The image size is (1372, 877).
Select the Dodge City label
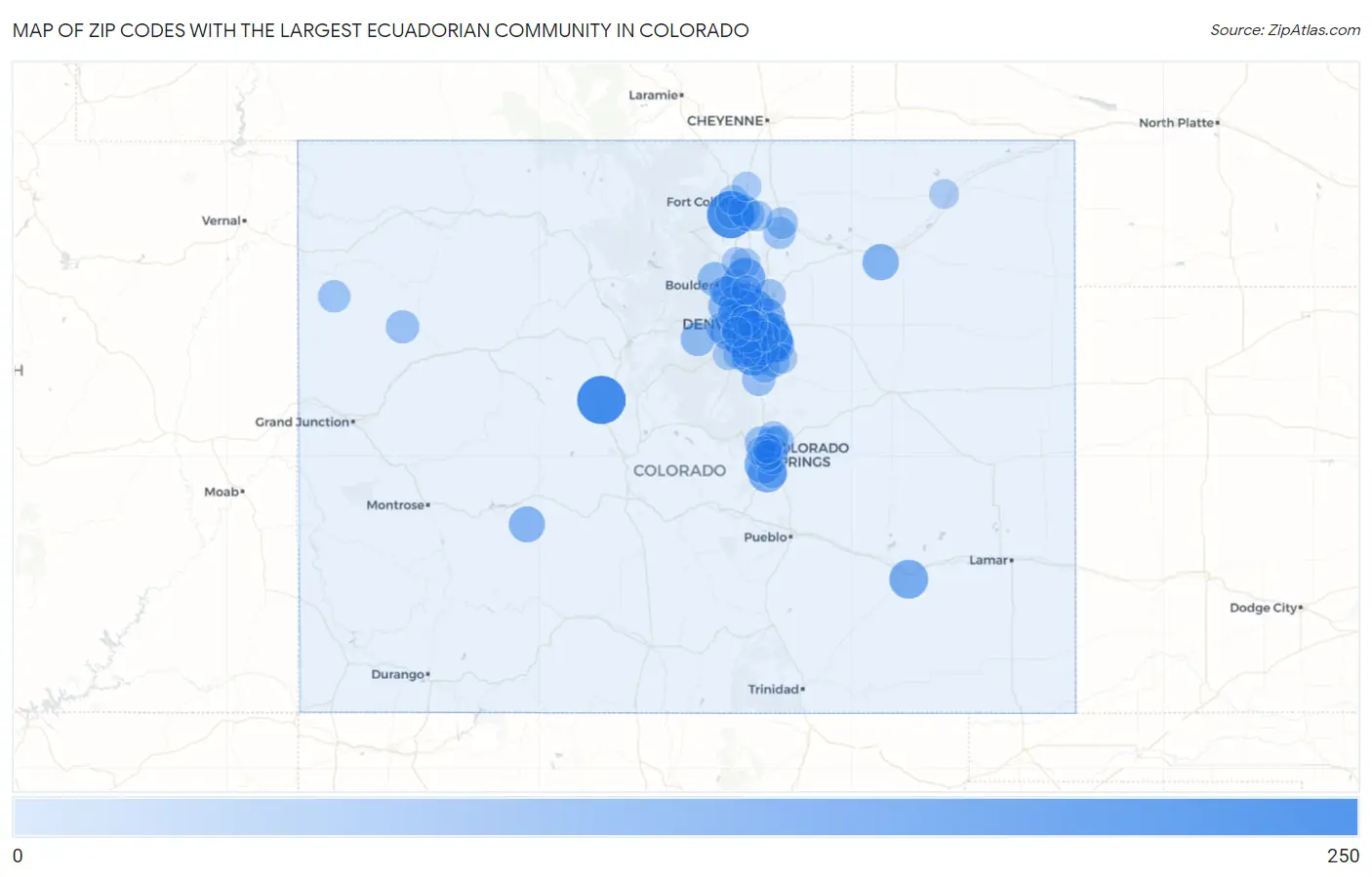click(1266, 608)
